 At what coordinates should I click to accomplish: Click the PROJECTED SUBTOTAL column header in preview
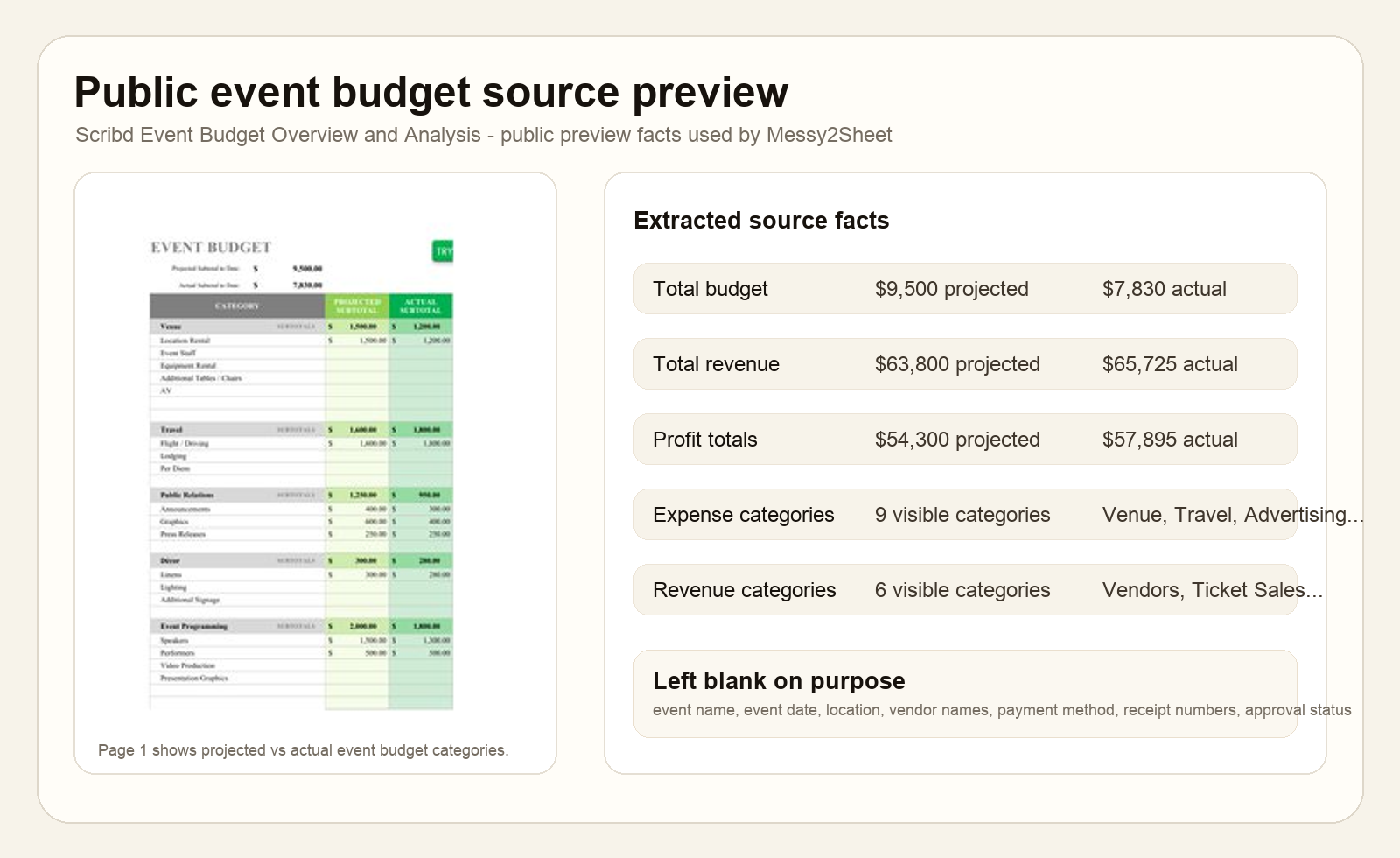point(357,306)
